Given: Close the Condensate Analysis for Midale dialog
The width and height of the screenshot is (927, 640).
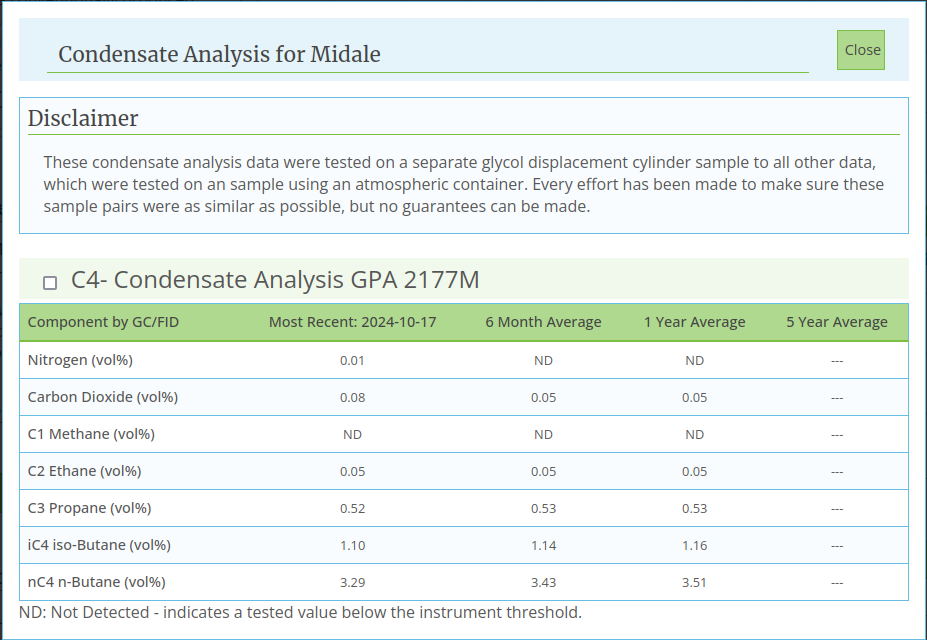Looking at the screenshot, I should tap(861, 50).
